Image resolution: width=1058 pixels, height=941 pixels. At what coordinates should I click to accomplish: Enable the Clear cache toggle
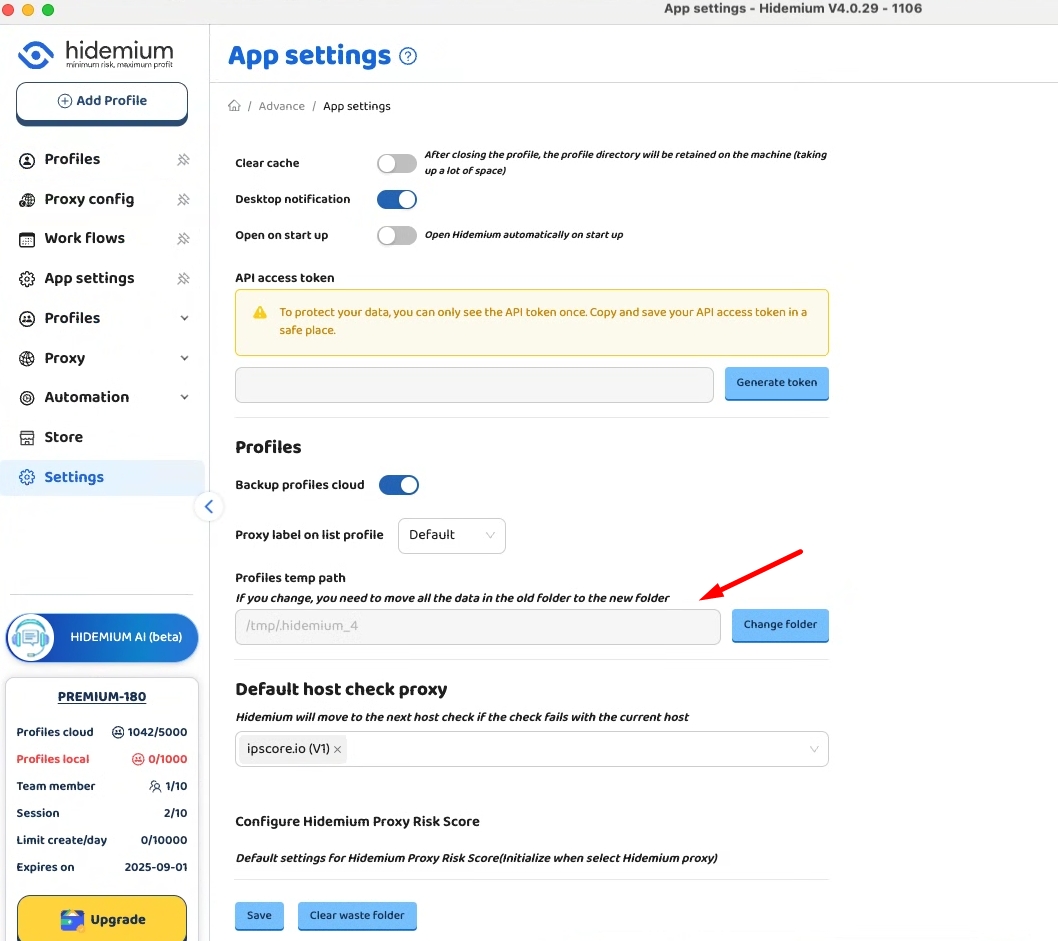pyautogui.click(x=396, y=163)
